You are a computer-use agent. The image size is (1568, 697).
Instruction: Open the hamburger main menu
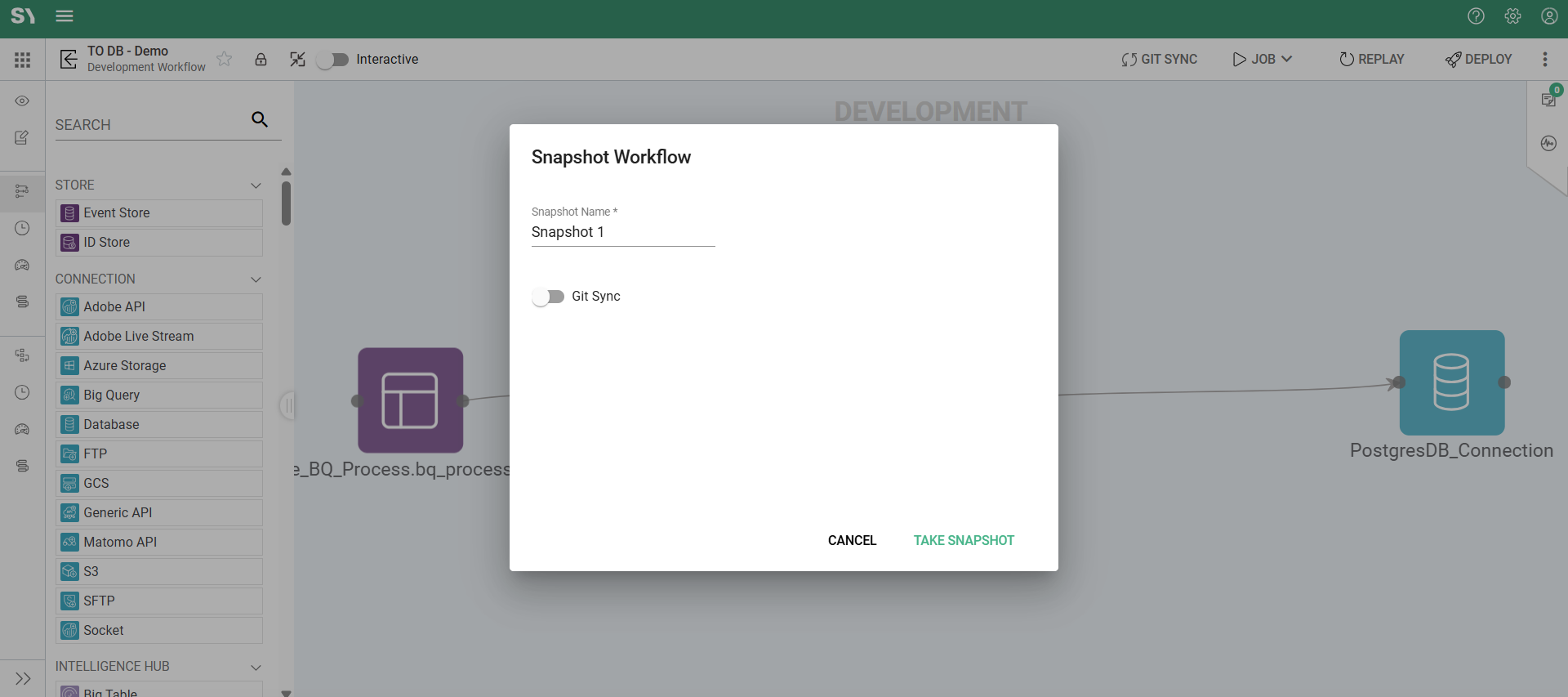[x=65, y=16]
